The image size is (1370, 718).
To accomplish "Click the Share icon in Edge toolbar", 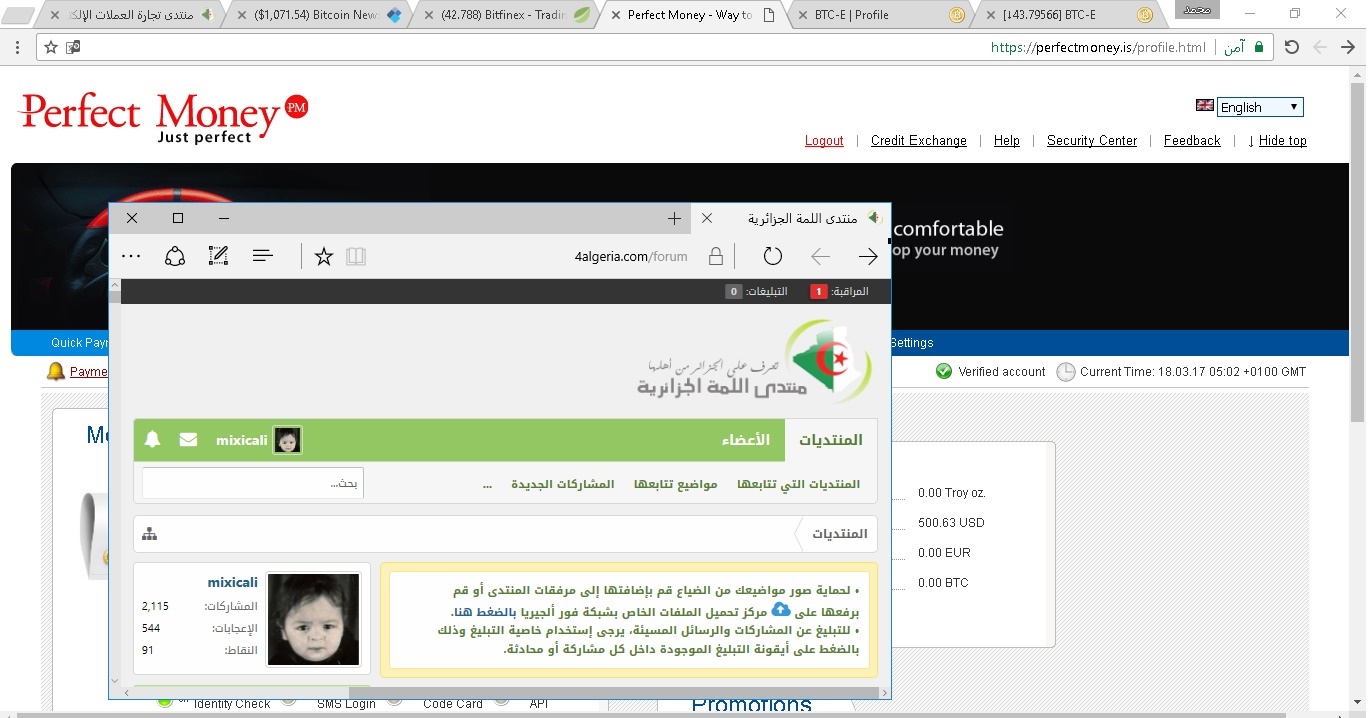I will pos(175,257).
